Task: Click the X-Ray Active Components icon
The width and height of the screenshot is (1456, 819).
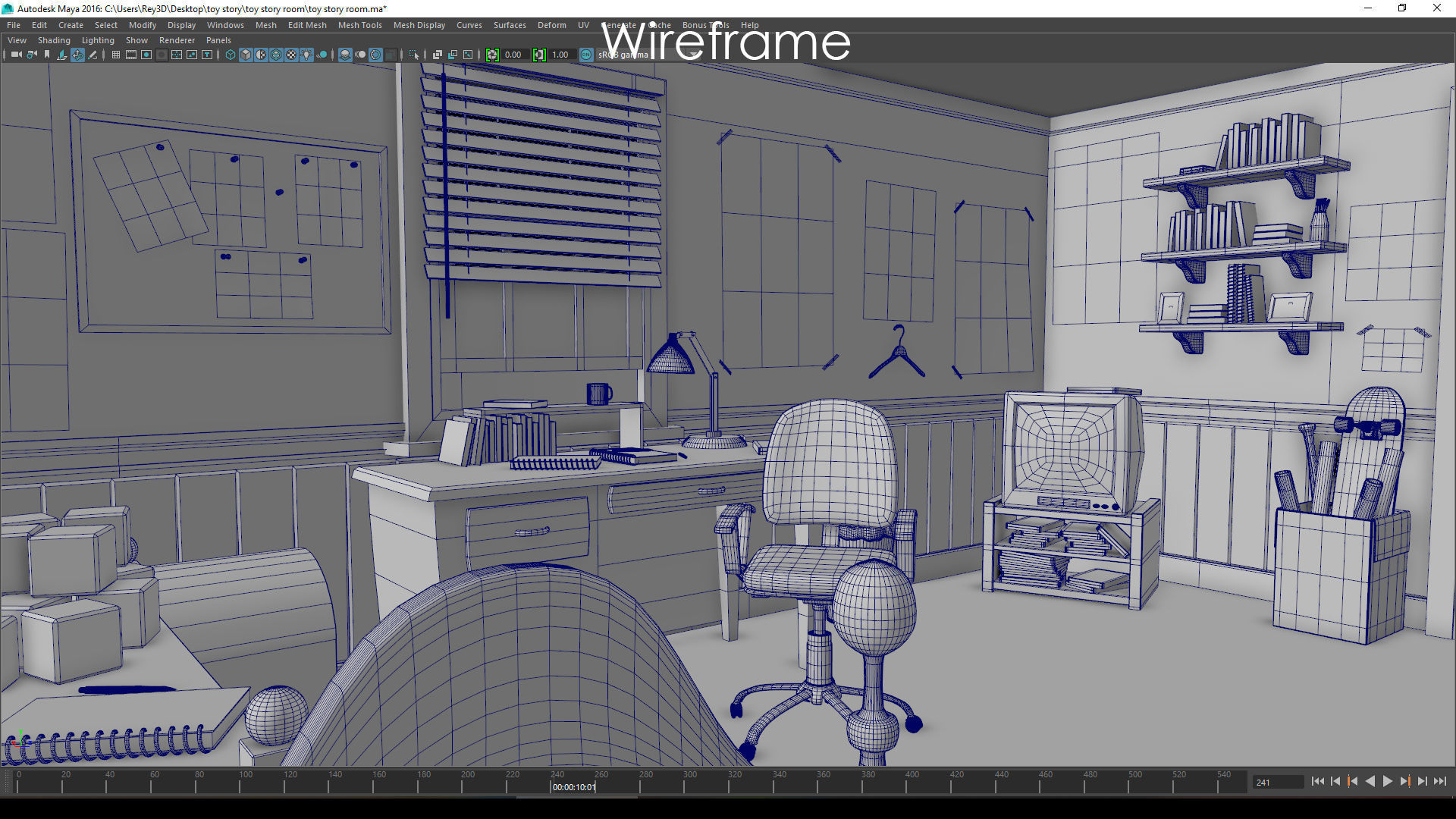Action: [453, 55]
